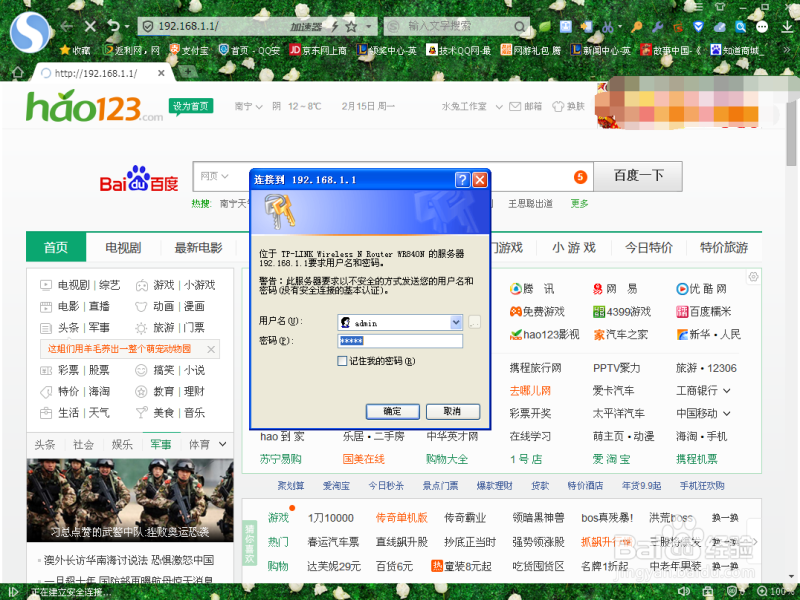Open the scissors tool dropdown arrow

(619, 26)
